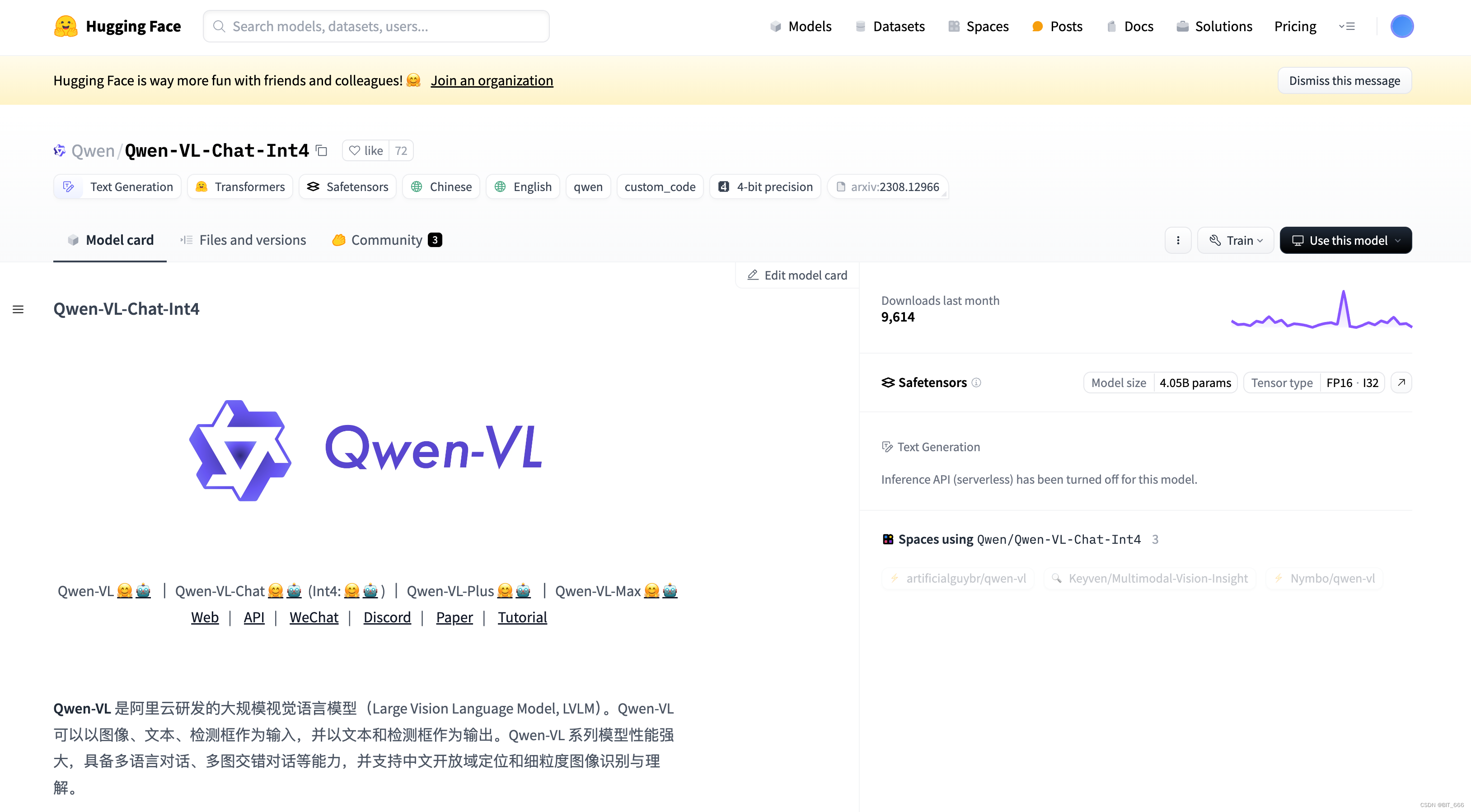Viewport: 1471px width, 812px height.
Task: Click the external link arrow beside Tensor type
Action: [x=1401, y=383]
